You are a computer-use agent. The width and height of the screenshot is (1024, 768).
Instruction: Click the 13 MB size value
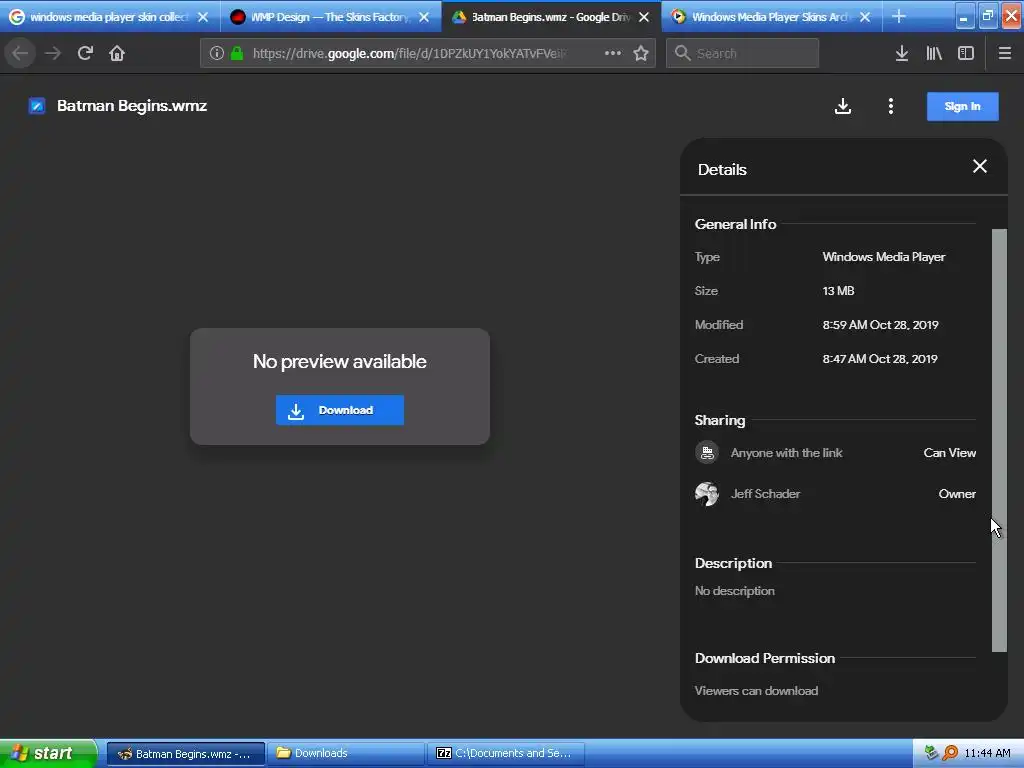[x=839, y=291]
